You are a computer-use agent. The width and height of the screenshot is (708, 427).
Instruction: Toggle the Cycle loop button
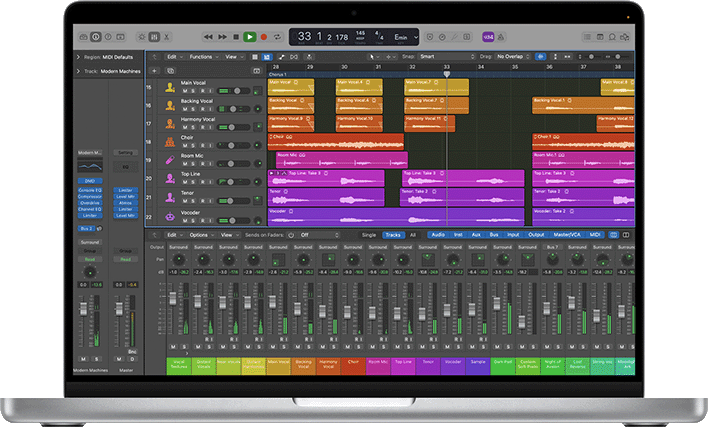tap(277, 37)
